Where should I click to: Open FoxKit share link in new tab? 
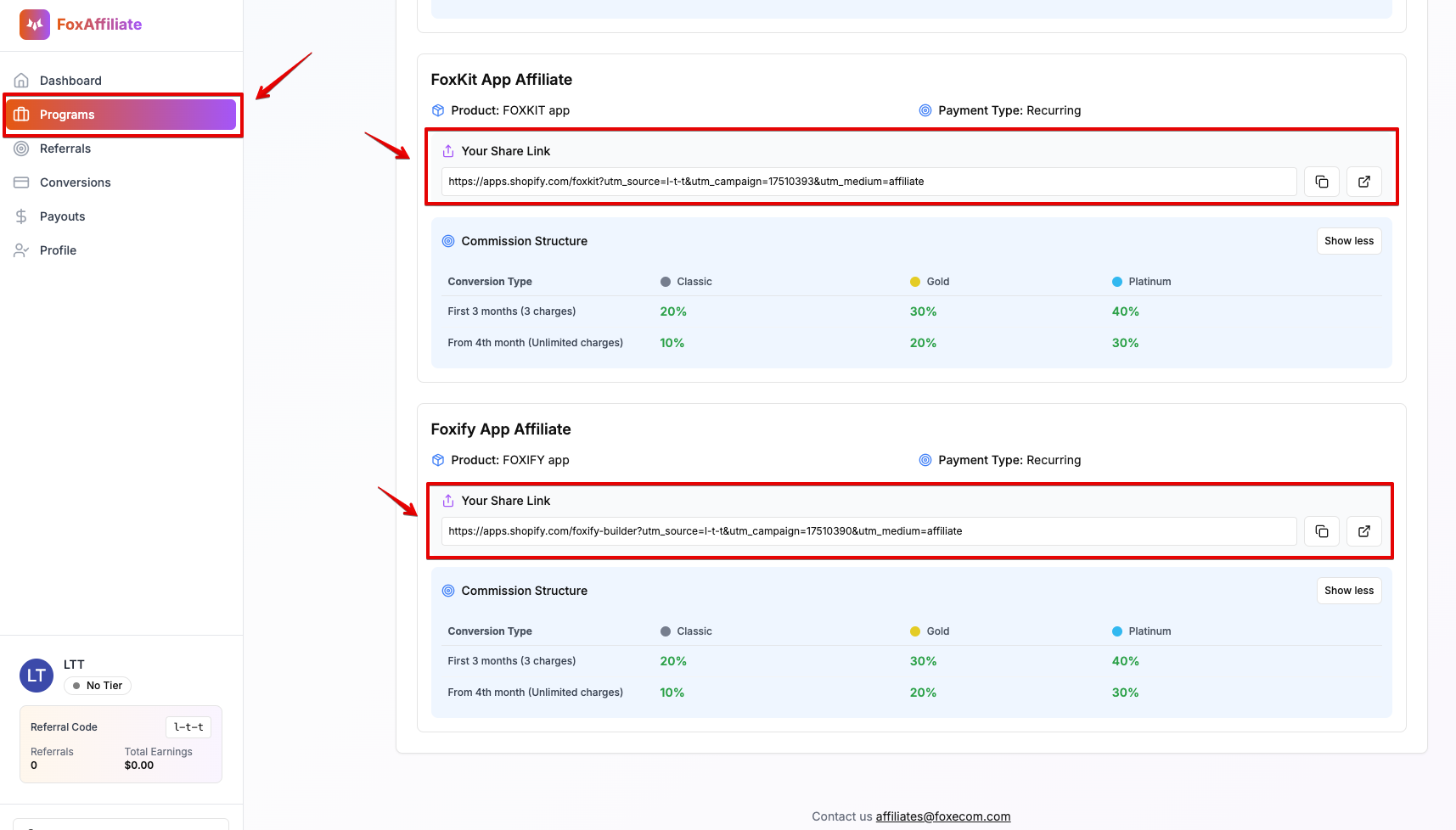[1364, 182]
